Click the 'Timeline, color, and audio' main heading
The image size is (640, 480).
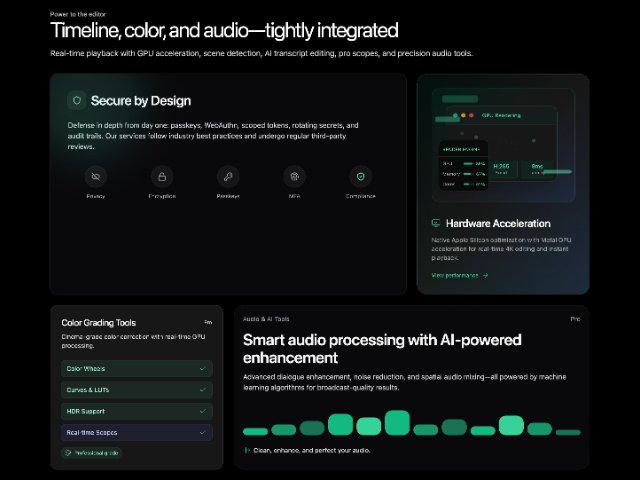(224, 31)
